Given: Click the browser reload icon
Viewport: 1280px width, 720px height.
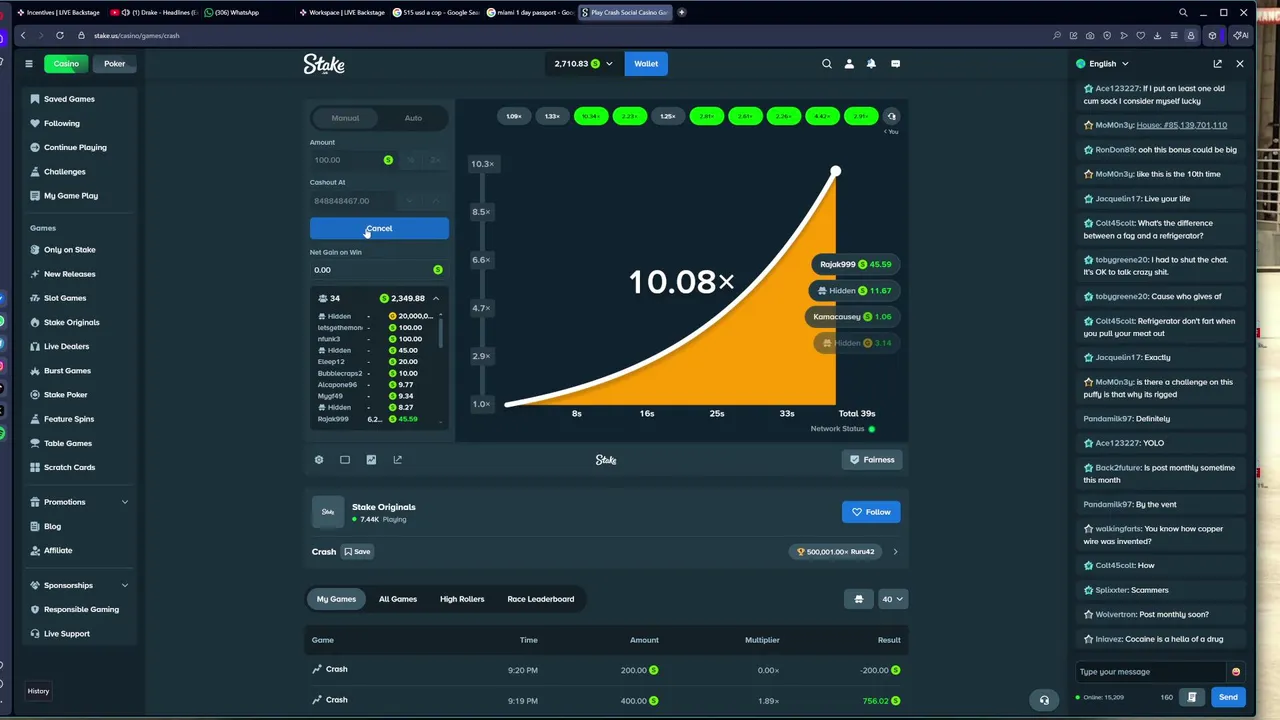Looking at the screenshot, I should pos(60,35).
